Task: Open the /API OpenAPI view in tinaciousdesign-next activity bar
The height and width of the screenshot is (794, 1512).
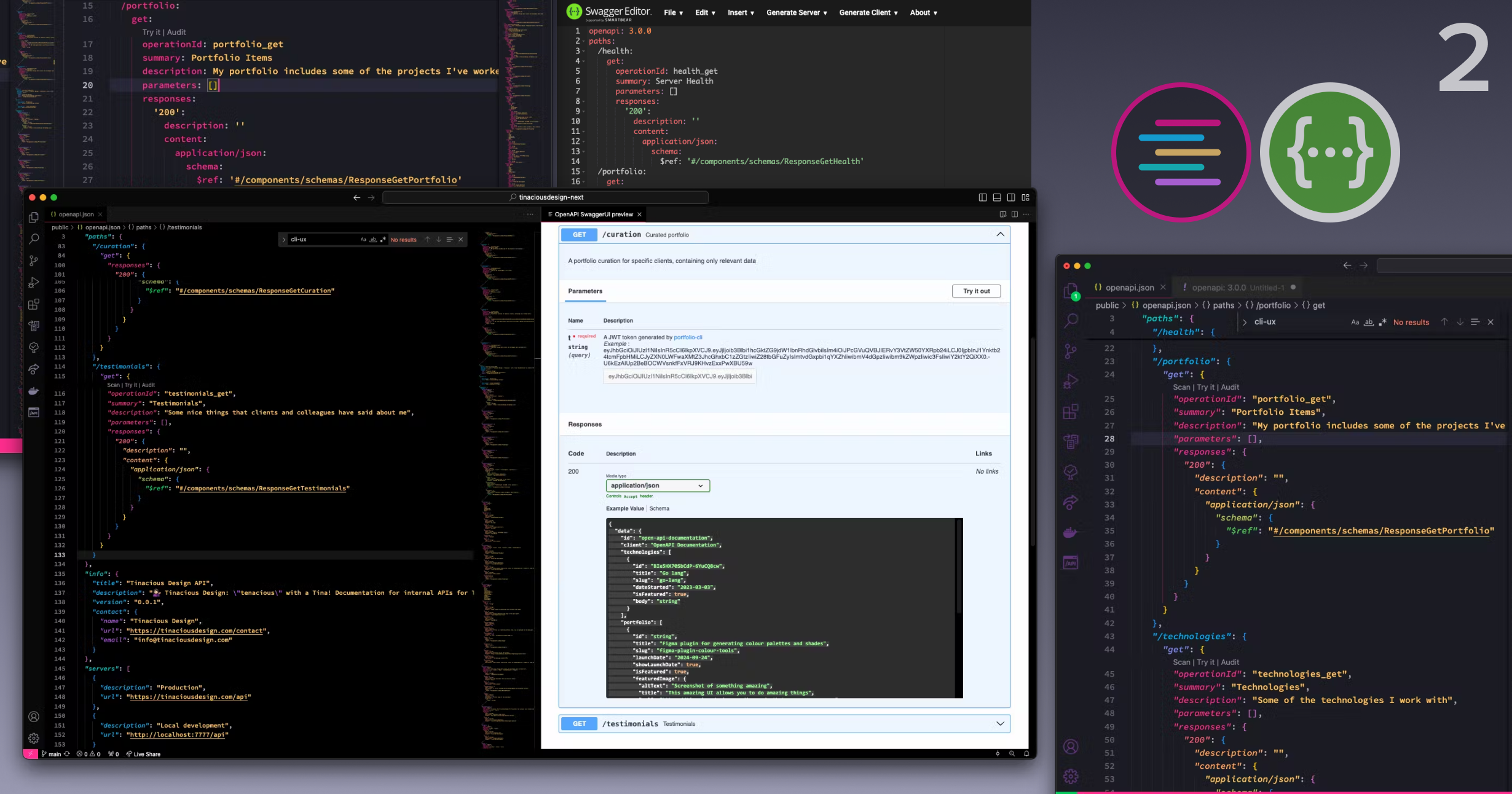Action: pos(34,412)
